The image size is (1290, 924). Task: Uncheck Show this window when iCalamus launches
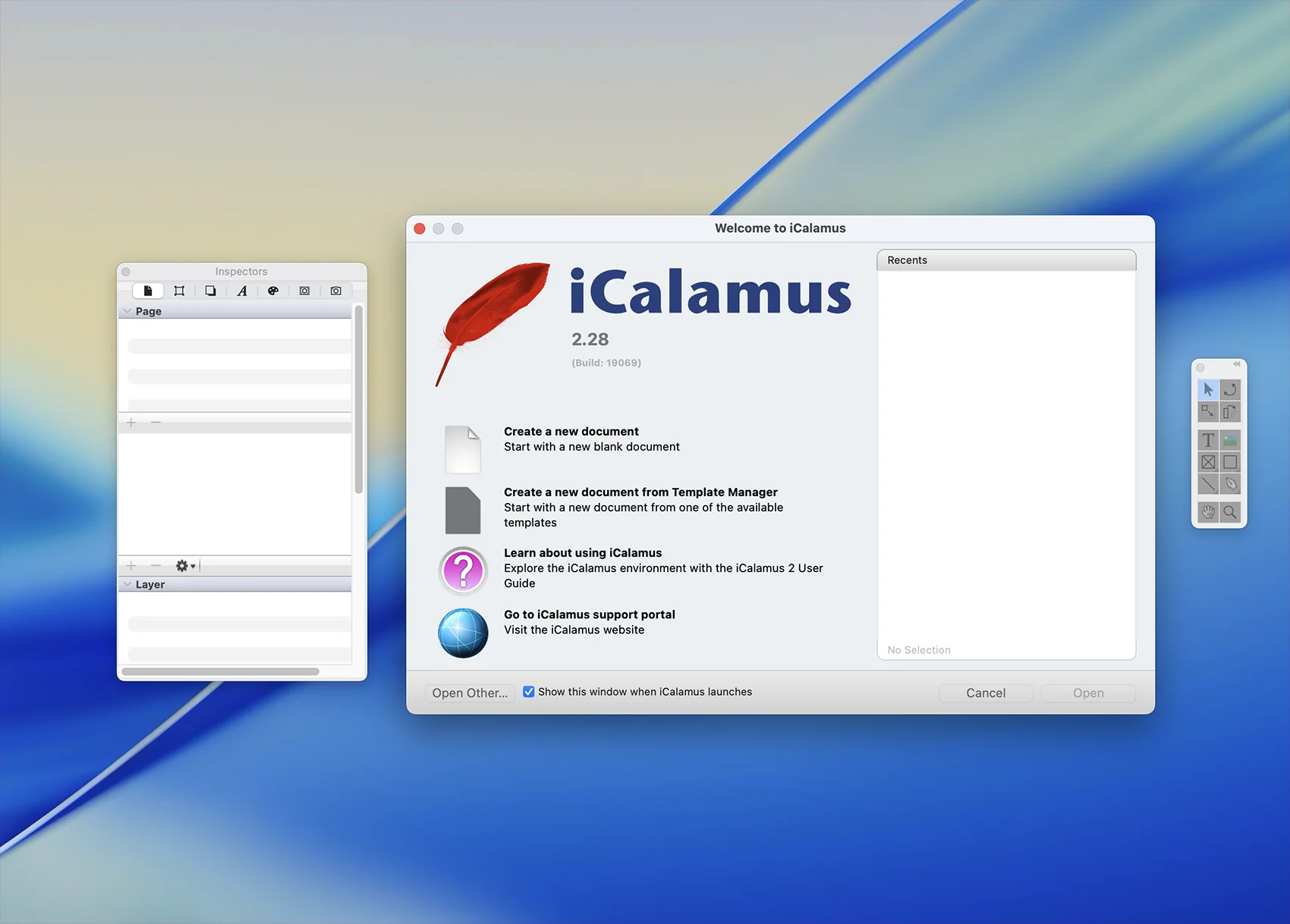[x=529, y=692]
